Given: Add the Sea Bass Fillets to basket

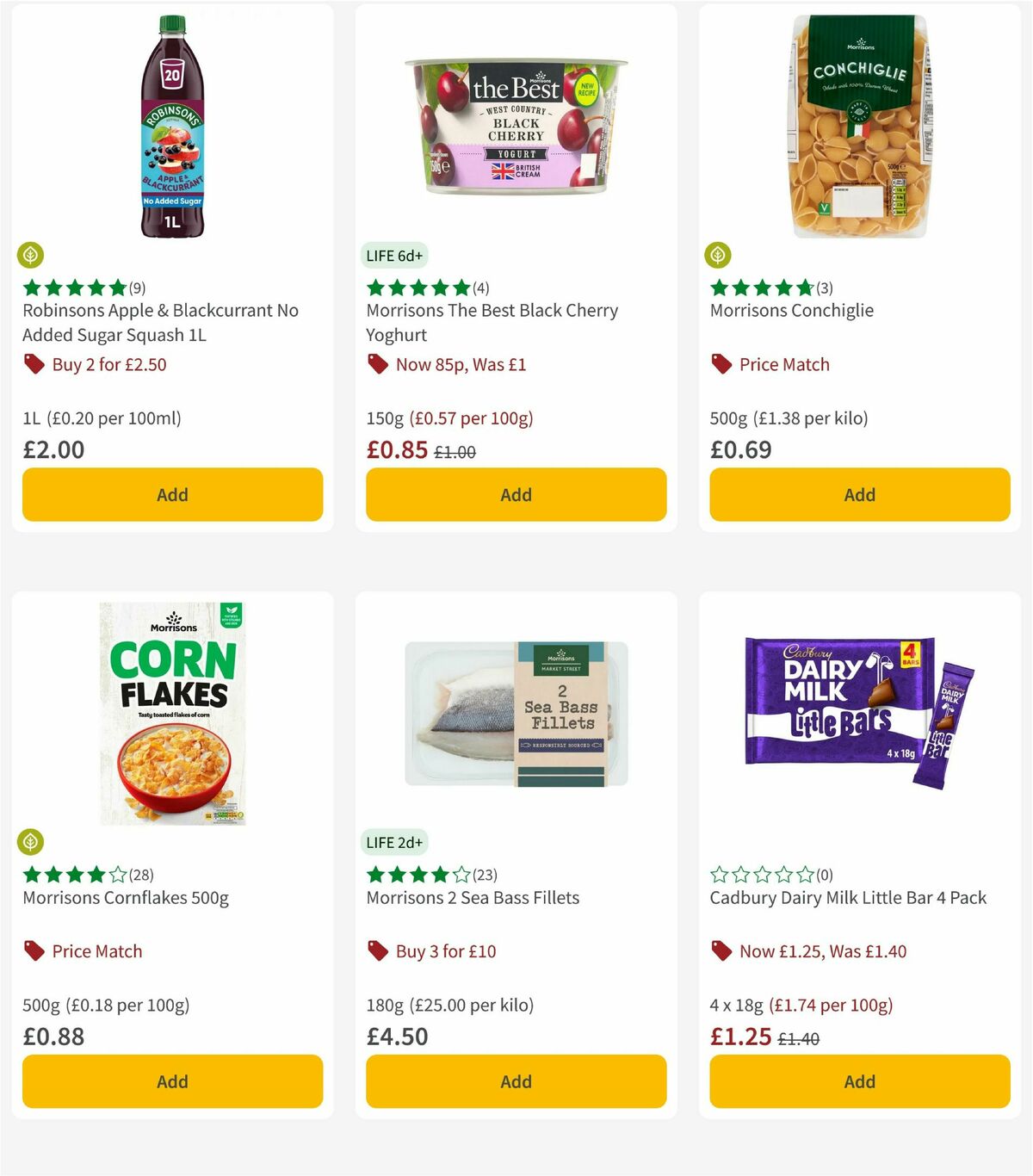Looking at the screenshot, I should (515, 1081).
